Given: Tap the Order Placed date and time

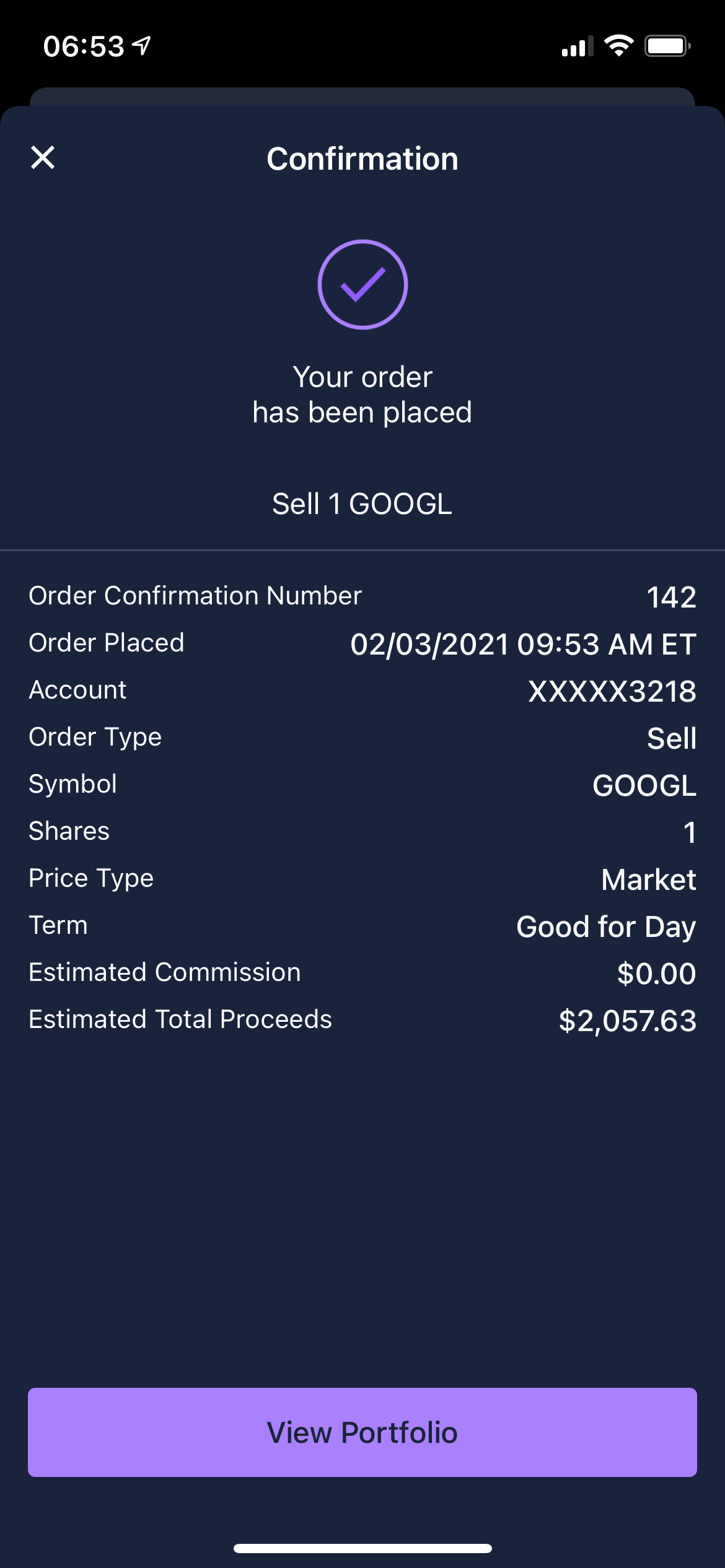Looking at the screenshot, I should [523, 644].
